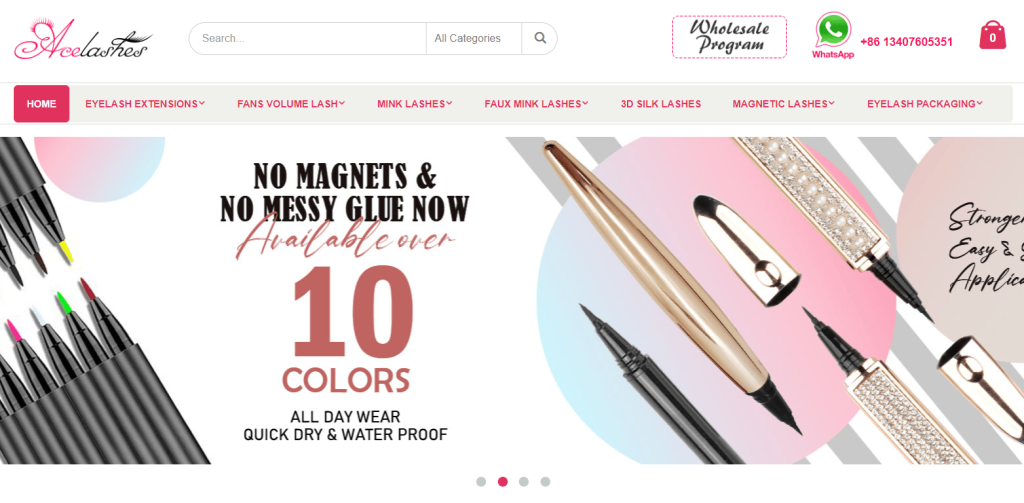1024x503 pixels.
Task: Expand the Mink Lashes submenu arrow
Action: point(449,103)
